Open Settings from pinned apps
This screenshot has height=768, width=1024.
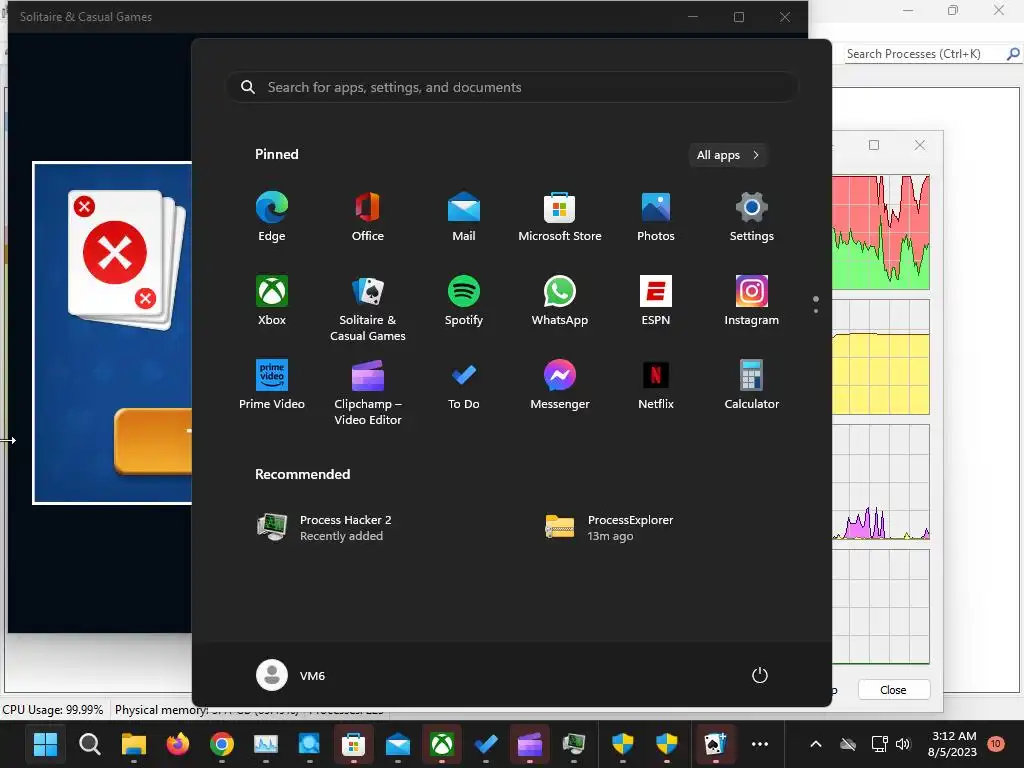[752, 217]
